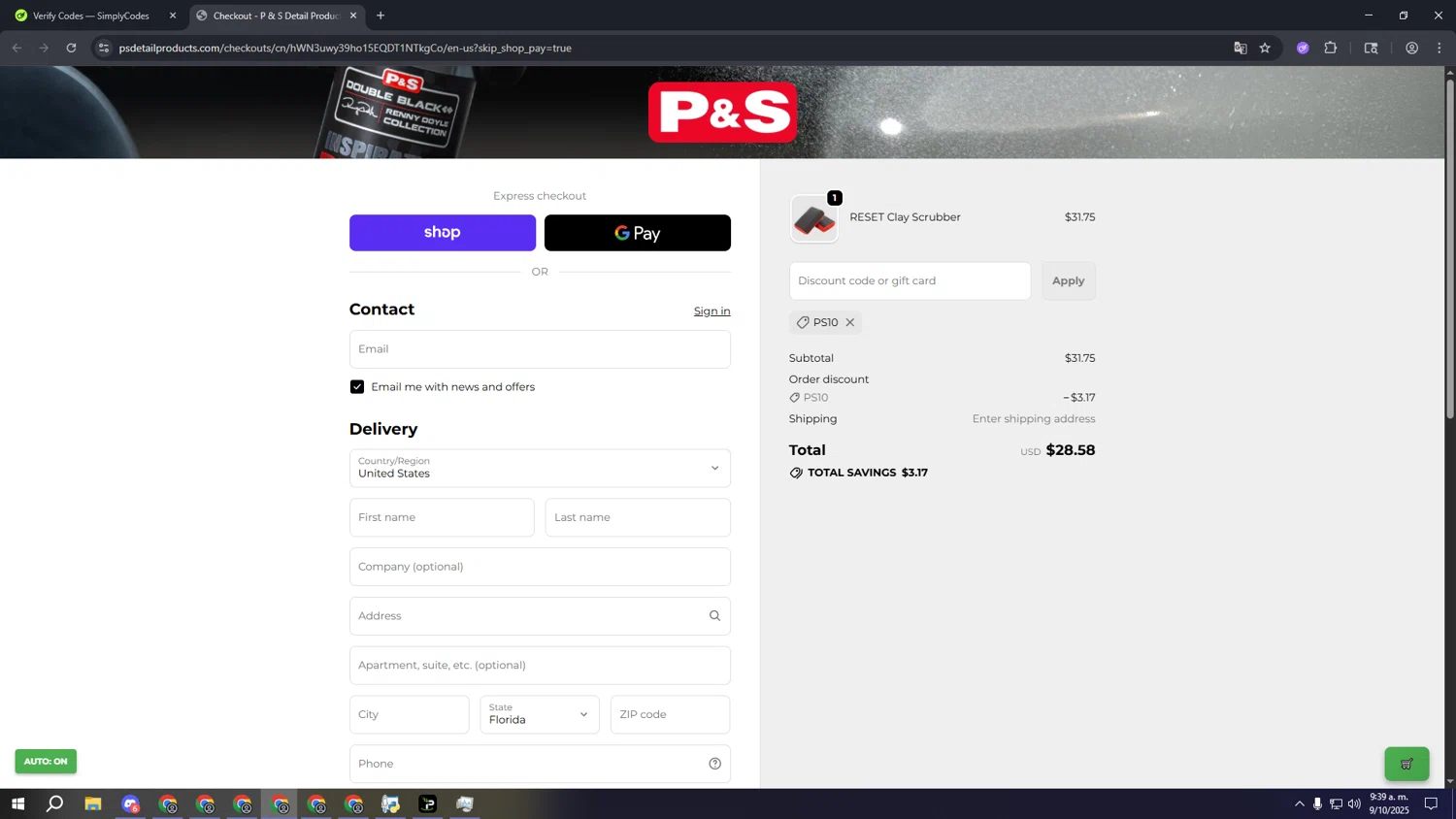
Task: Pay with the Shop Pay button
Action: pos(443,233)
